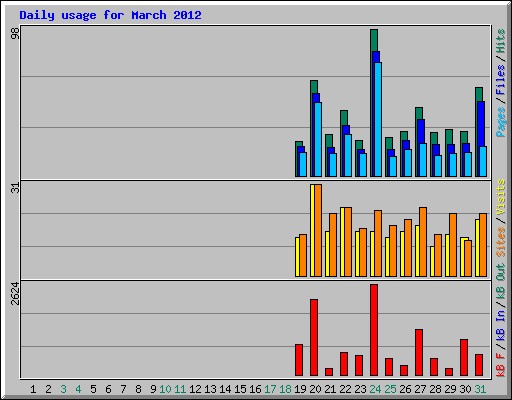This screenshot has height=400, width=512.
Task: Click day 5 on the x-axis
Action: (93, 389)
